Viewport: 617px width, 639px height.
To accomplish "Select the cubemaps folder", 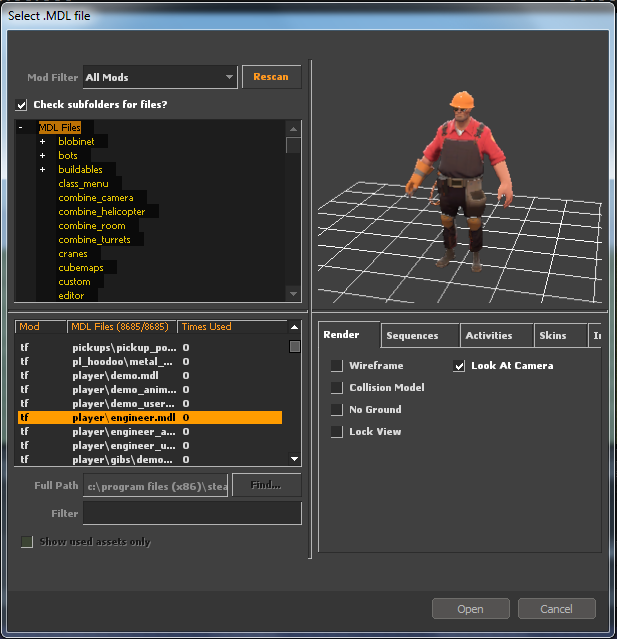I will point(81,268).
